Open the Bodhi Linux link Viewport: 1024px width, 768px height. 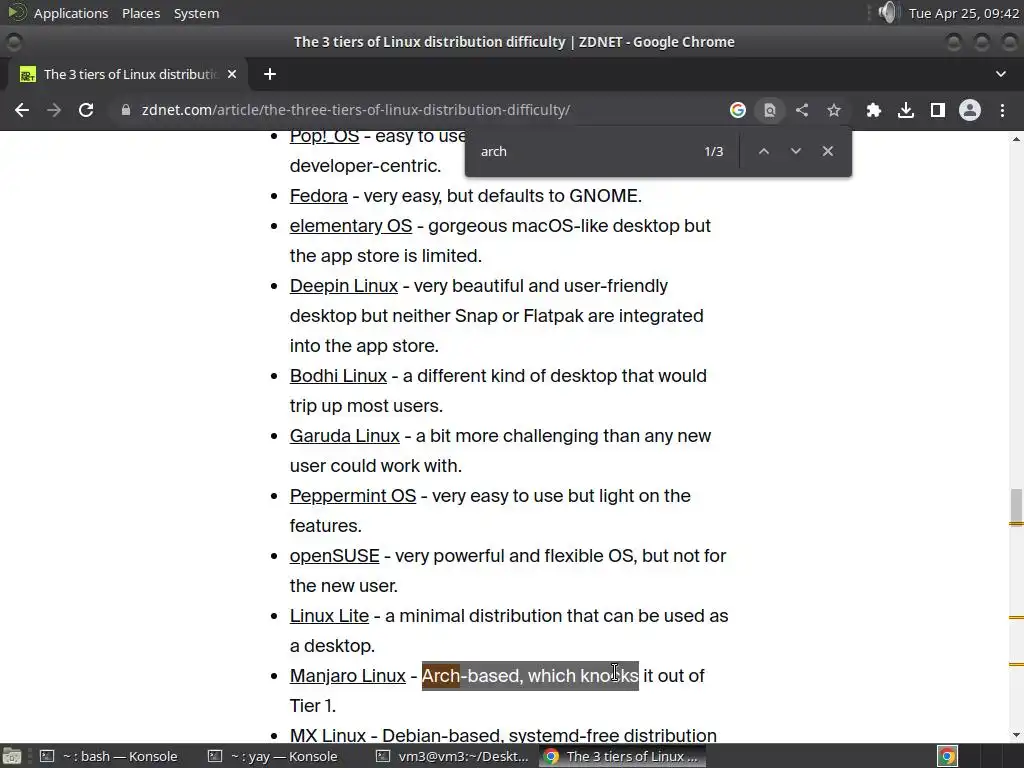click(x=338, y=376)
